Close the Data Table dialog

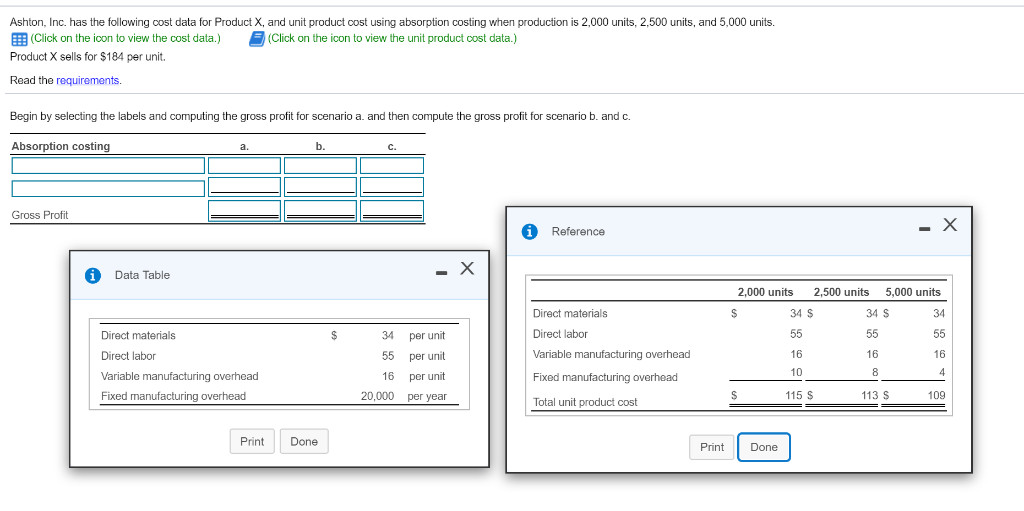(466, 268)
